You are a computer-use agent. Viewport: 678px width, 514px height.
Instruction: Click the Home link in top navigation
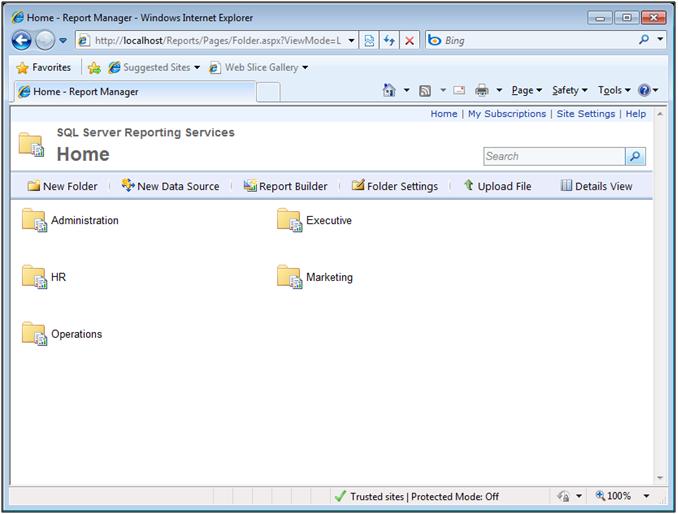click(444, 114)
